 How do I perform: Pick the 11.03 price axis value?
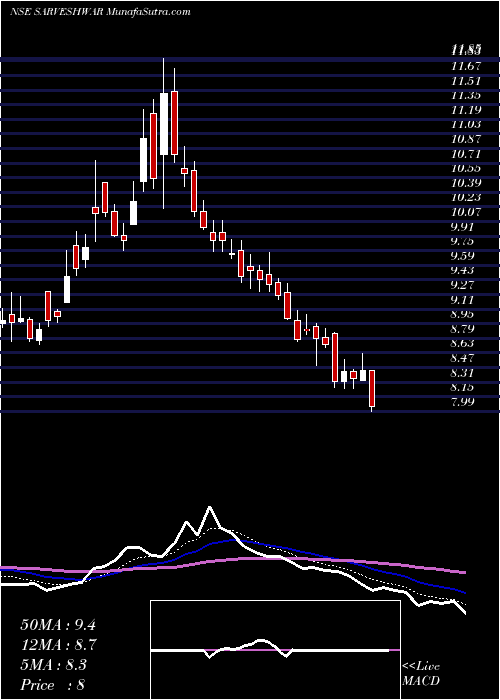466,125
